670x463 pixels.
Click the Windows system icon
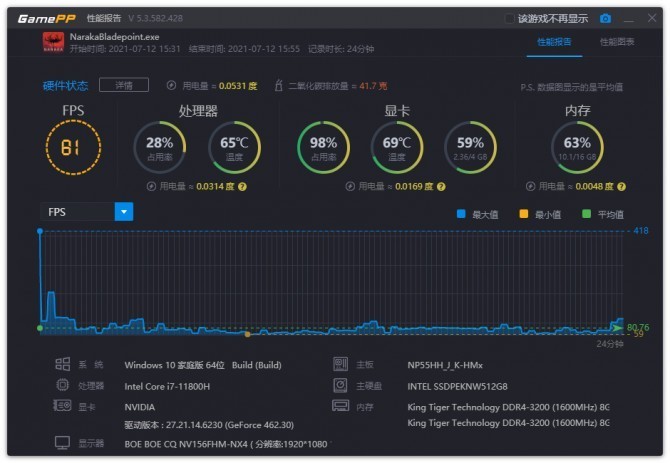tap(63, 364)
